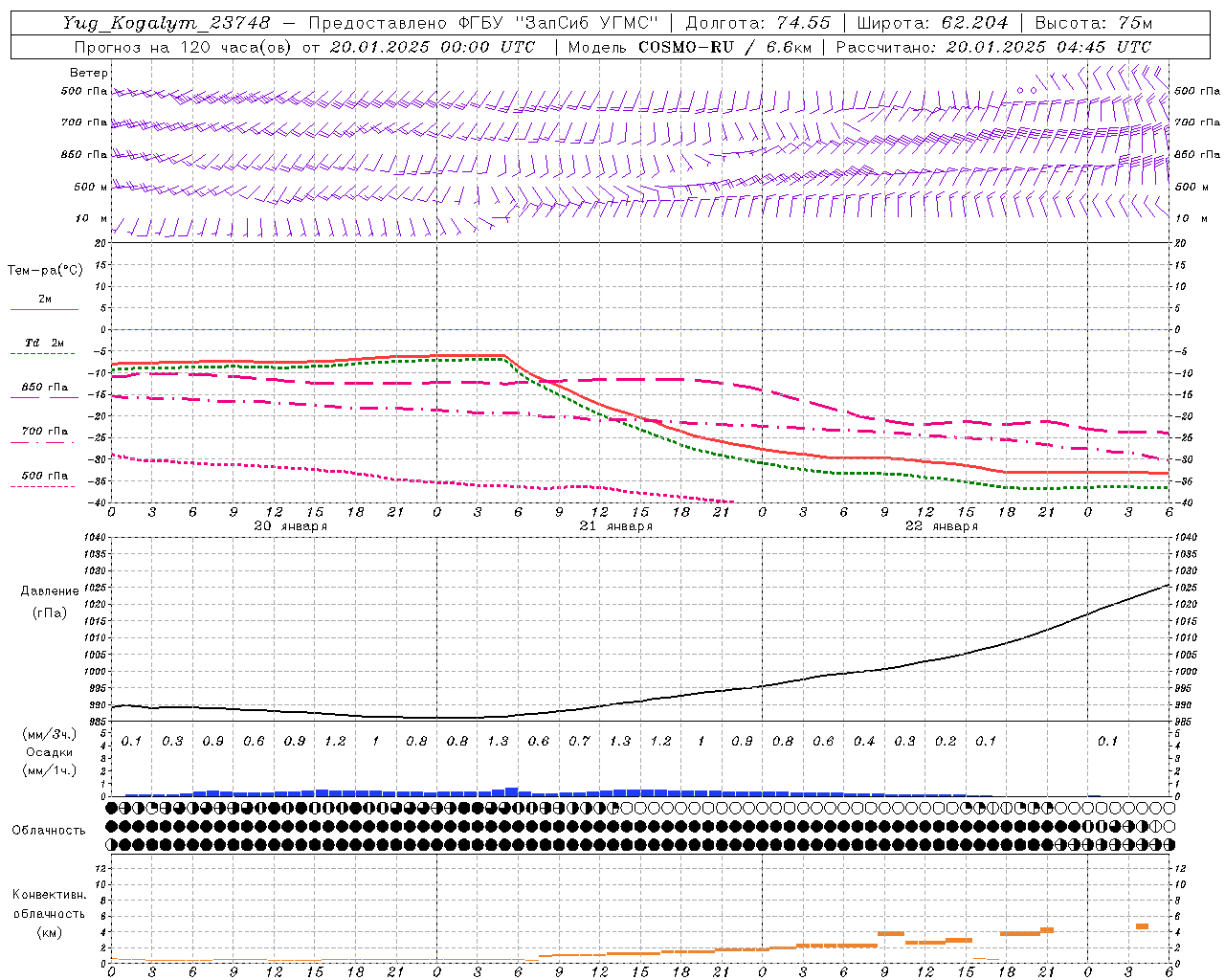The width and height of the screenshot is (1225, 980).
Task: Click the rightmost orange convective cloud bar
Action: point(1142,926)
